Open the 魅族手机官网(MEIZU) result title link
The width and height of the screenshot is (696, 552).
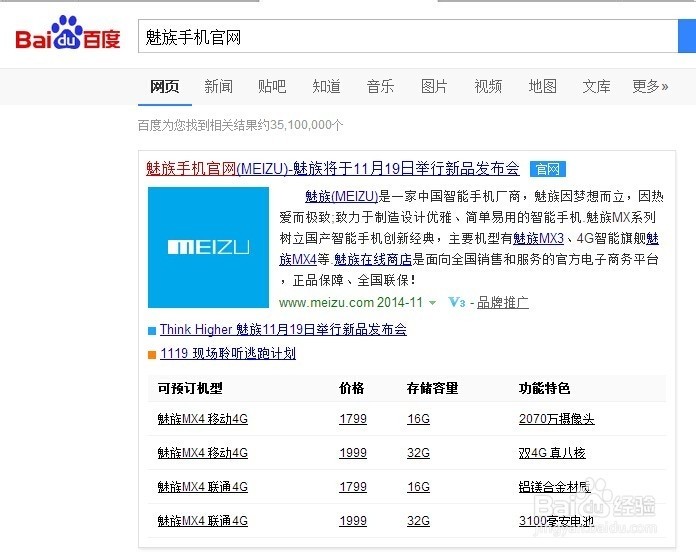tap(333, 169)
